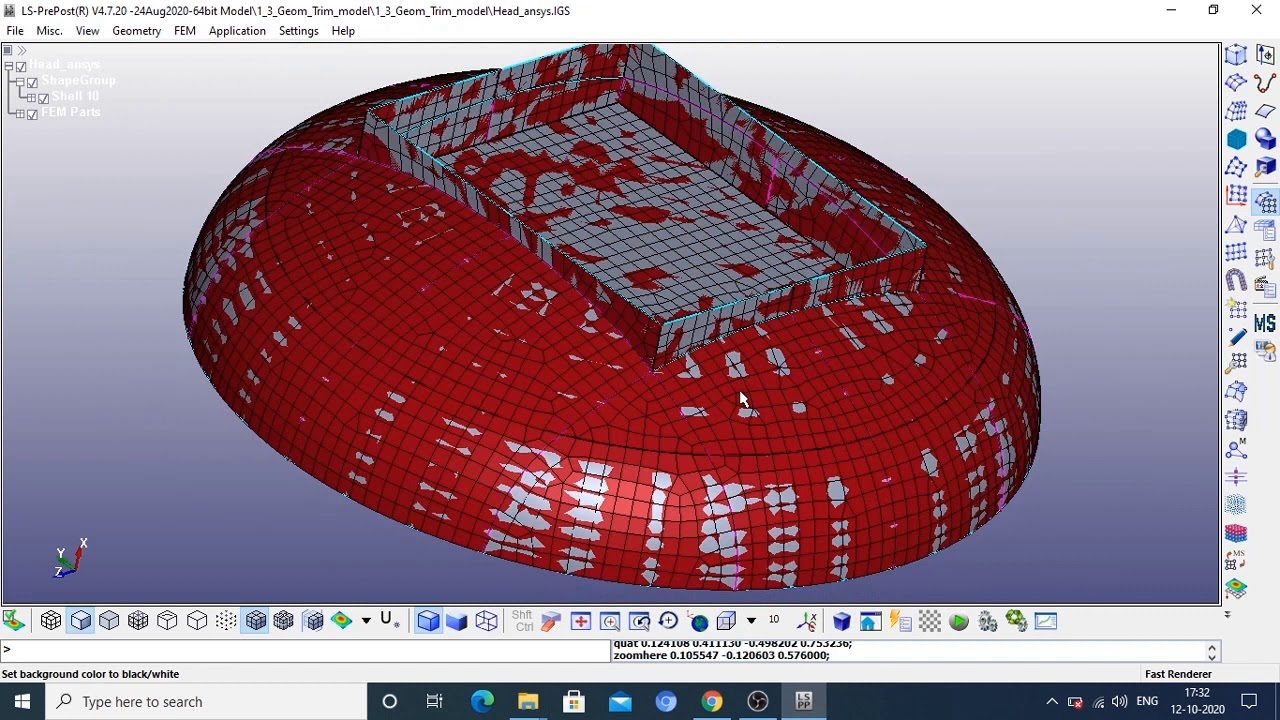Select the solid teal cube icon in right toolbar
This screenshot has width=1280, height=720.
[x=1237, y=139]
